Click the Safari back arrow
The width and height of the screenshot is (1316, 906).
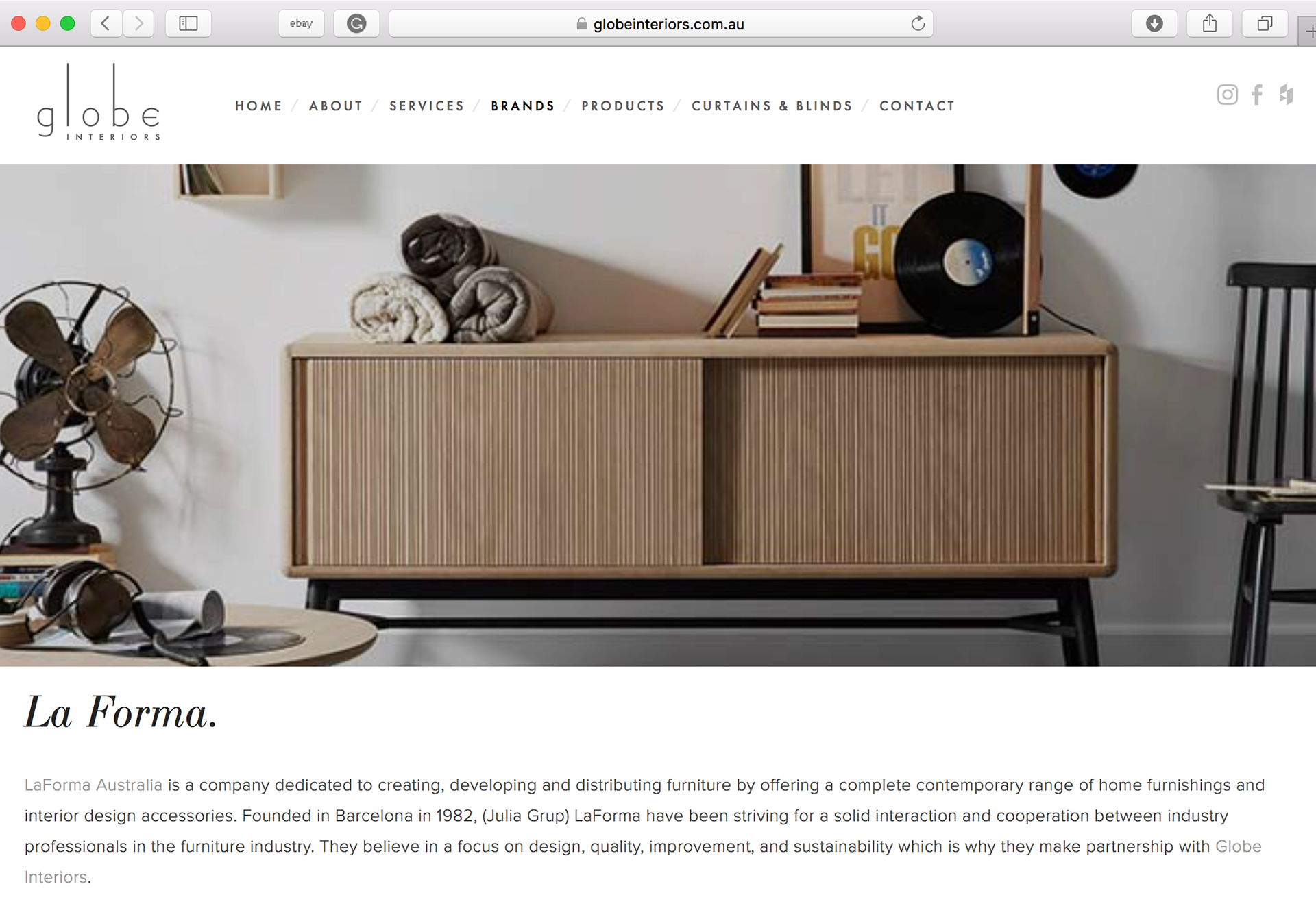pyautogui.click(x=106, y=24)
